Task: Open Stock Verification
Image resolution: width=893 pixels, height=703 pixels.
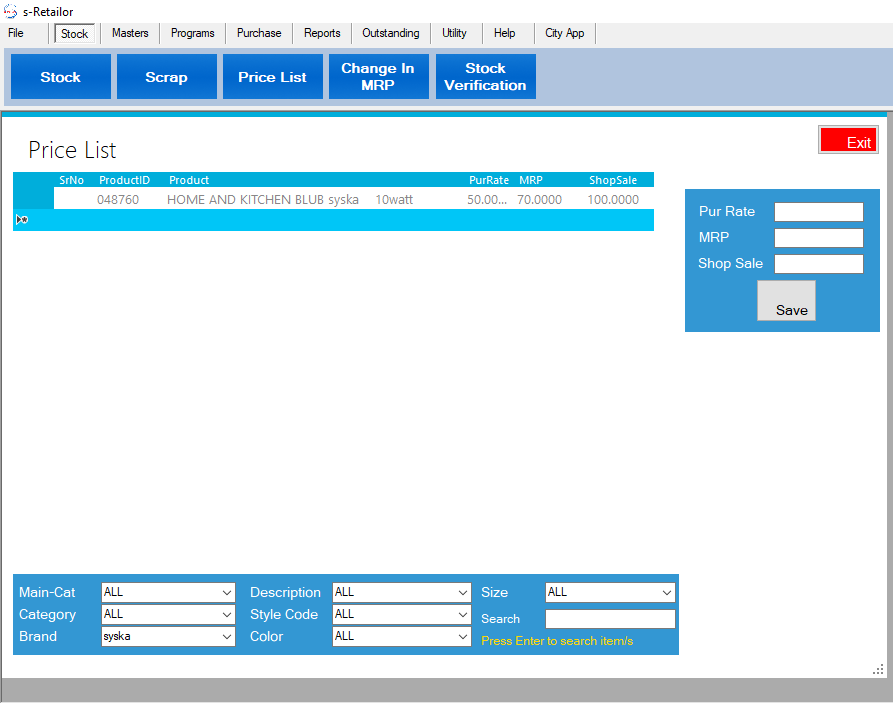Action: 485,77
